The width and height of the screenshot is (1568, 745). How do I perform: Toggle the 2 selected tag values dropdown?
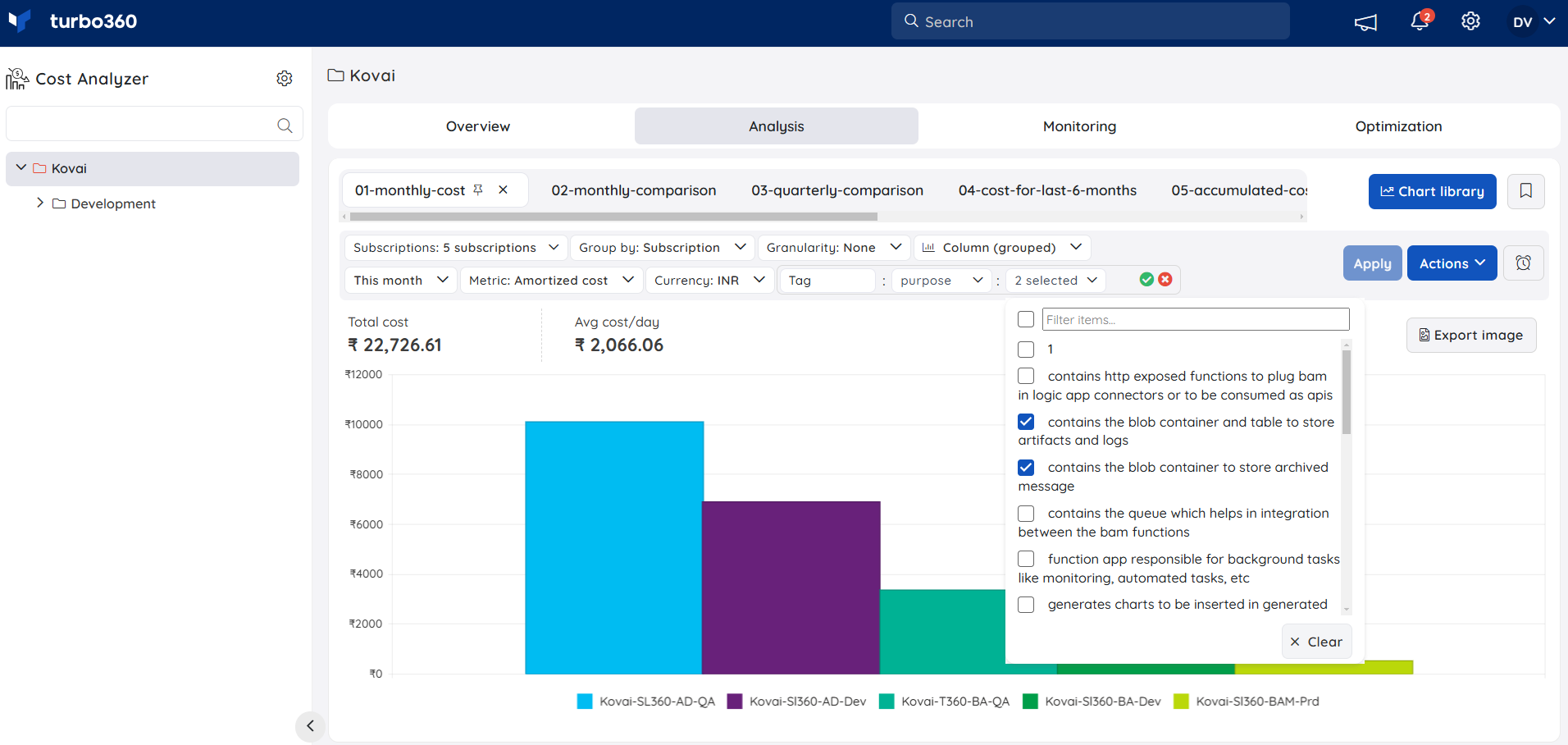(1055, 281)
